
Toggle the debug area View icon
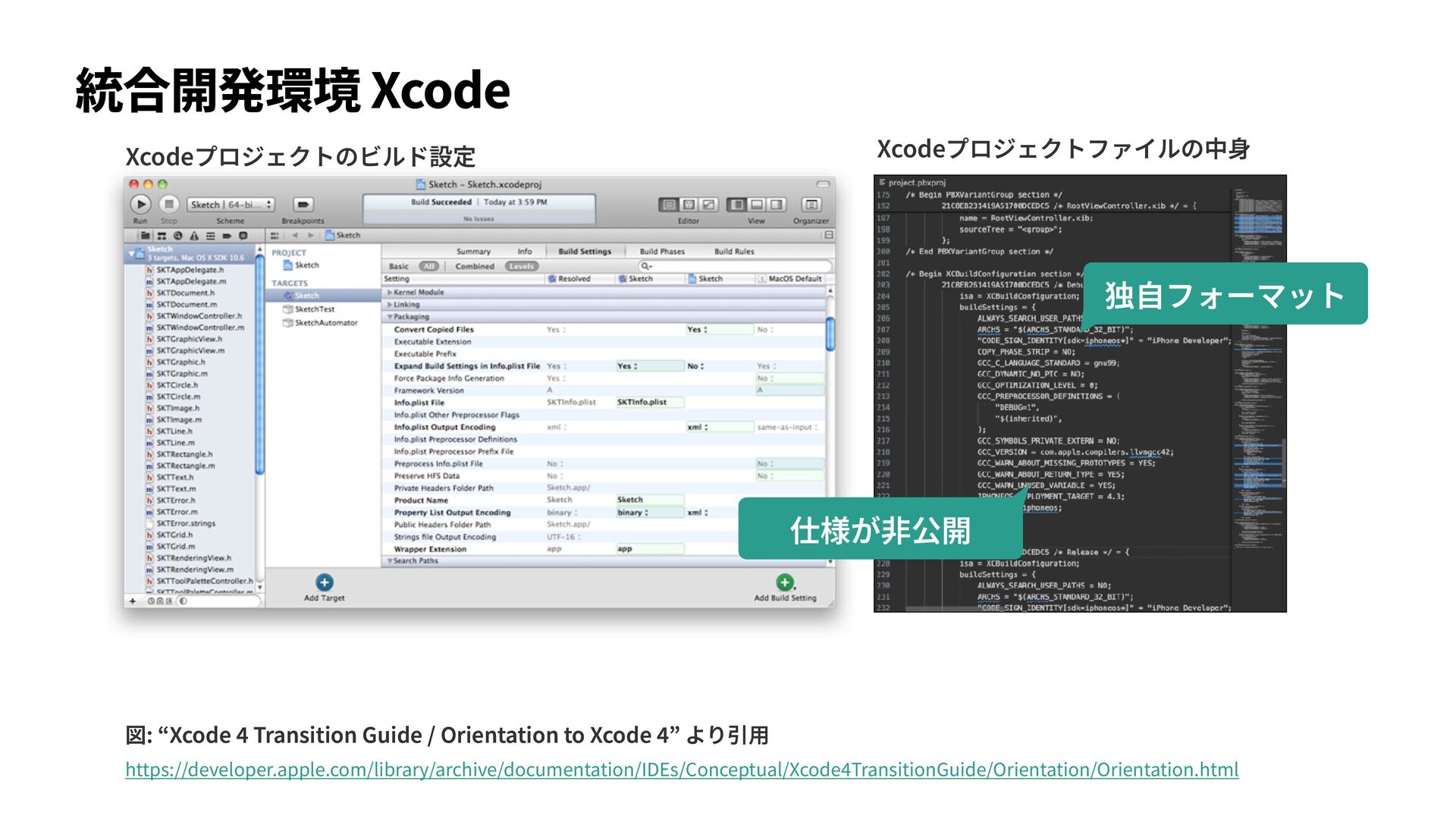pyautogui.click(x=757, y=205)
